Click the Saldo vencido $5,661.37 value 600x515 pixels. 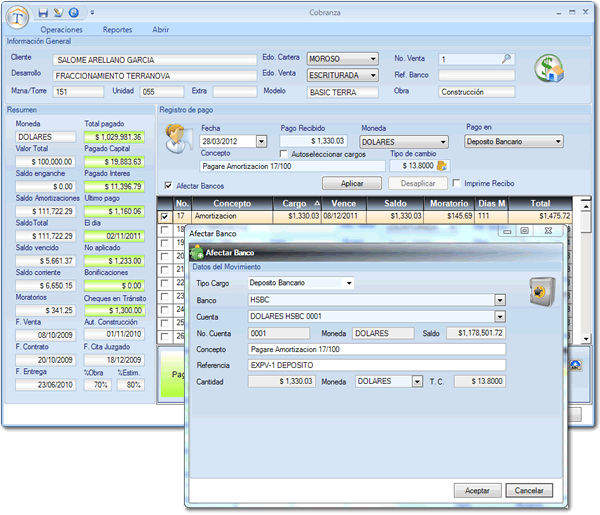[46, 261]
